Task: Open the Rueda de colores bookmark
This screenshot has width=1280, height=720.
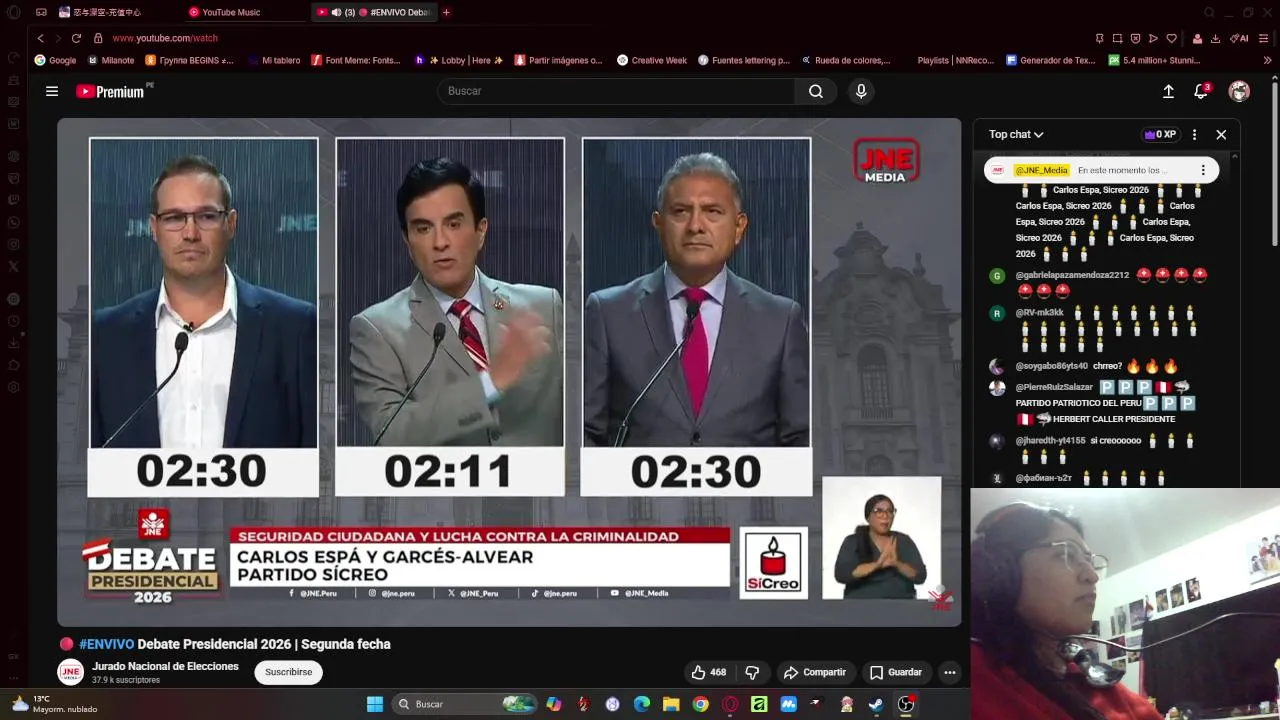Action: [846, 60]
